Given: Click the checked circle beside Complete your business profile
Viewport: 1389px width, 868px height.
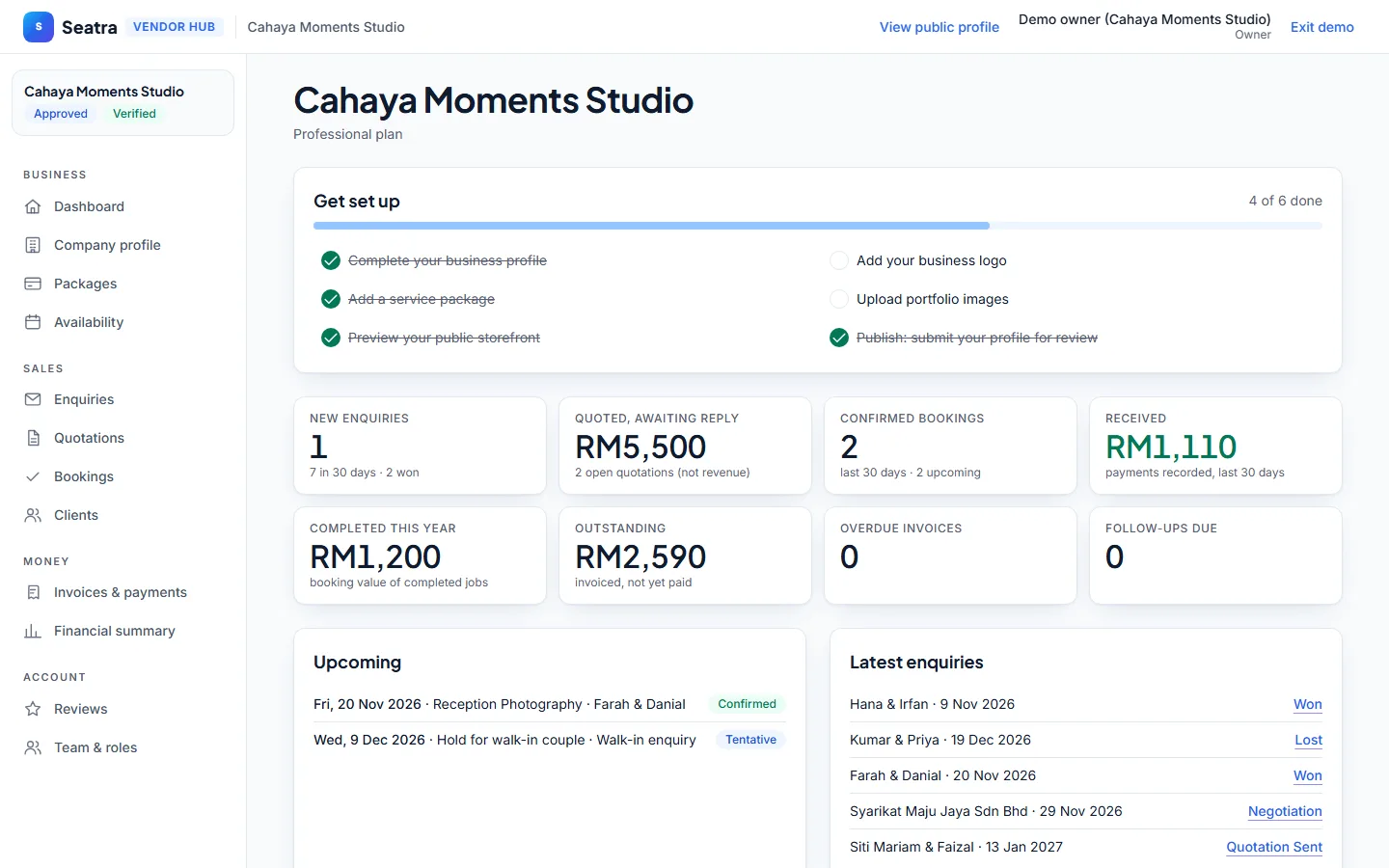Looking at the screenshot, I should click(331, 260).
